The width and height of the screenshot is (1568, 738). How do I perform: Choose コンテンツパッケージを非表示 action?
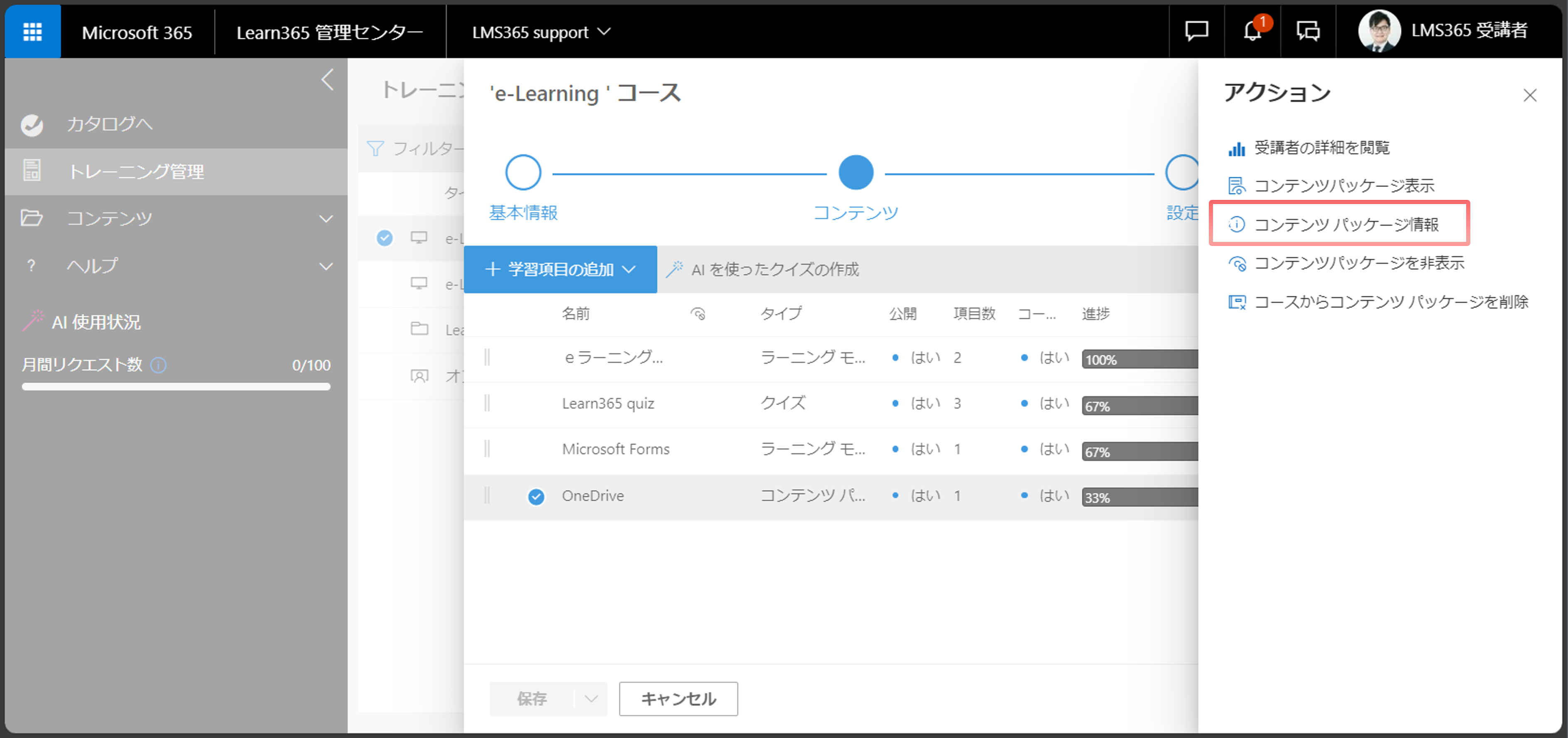click(x=1359, y=263)
